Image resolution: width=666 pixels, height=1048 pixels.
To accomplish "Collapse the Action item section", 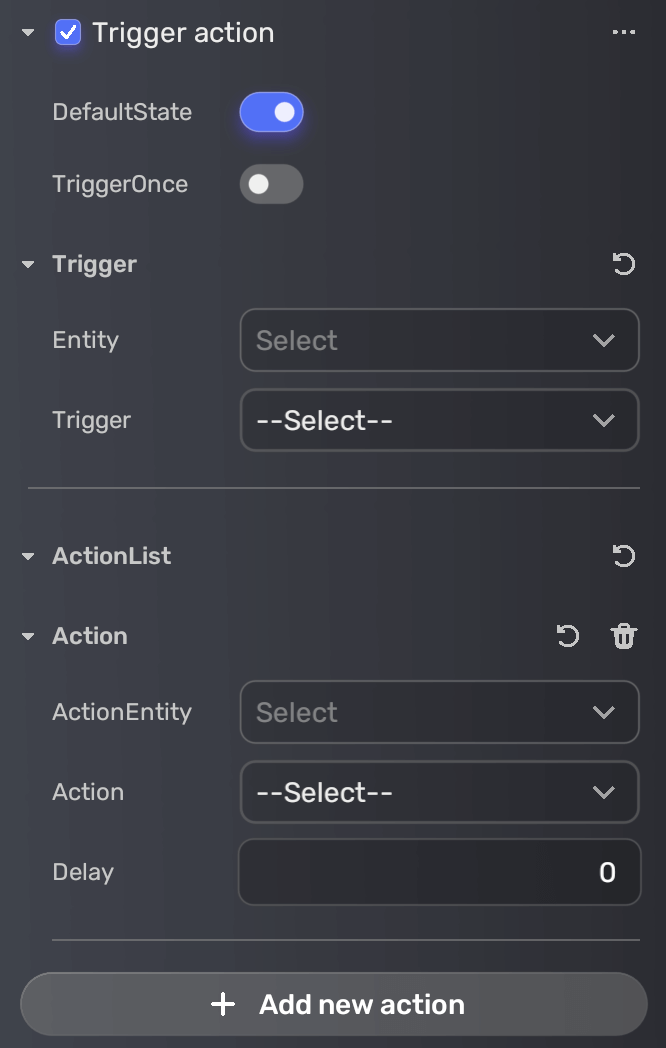I will [28, 637].
